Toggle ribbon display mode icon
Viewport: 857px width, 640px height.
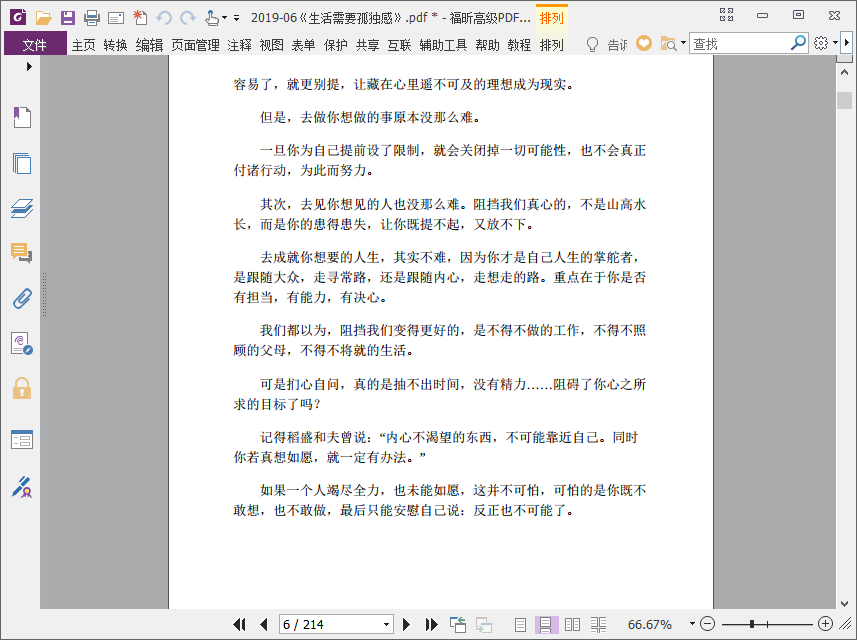[726, 15]
